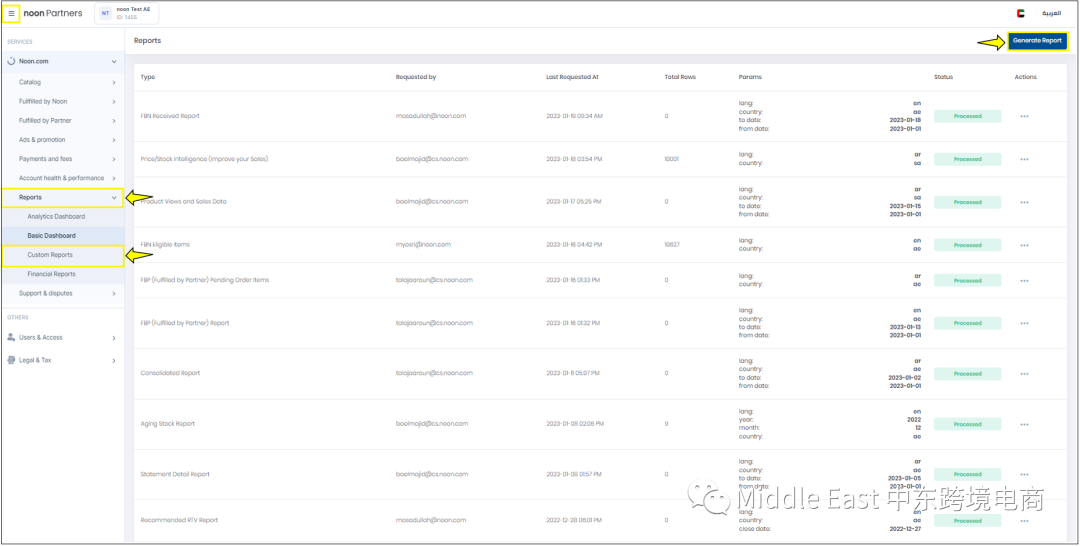1080x546 pixels.
Task: Open actions for FBP Pending Order Items
Action: (1024, 281)
